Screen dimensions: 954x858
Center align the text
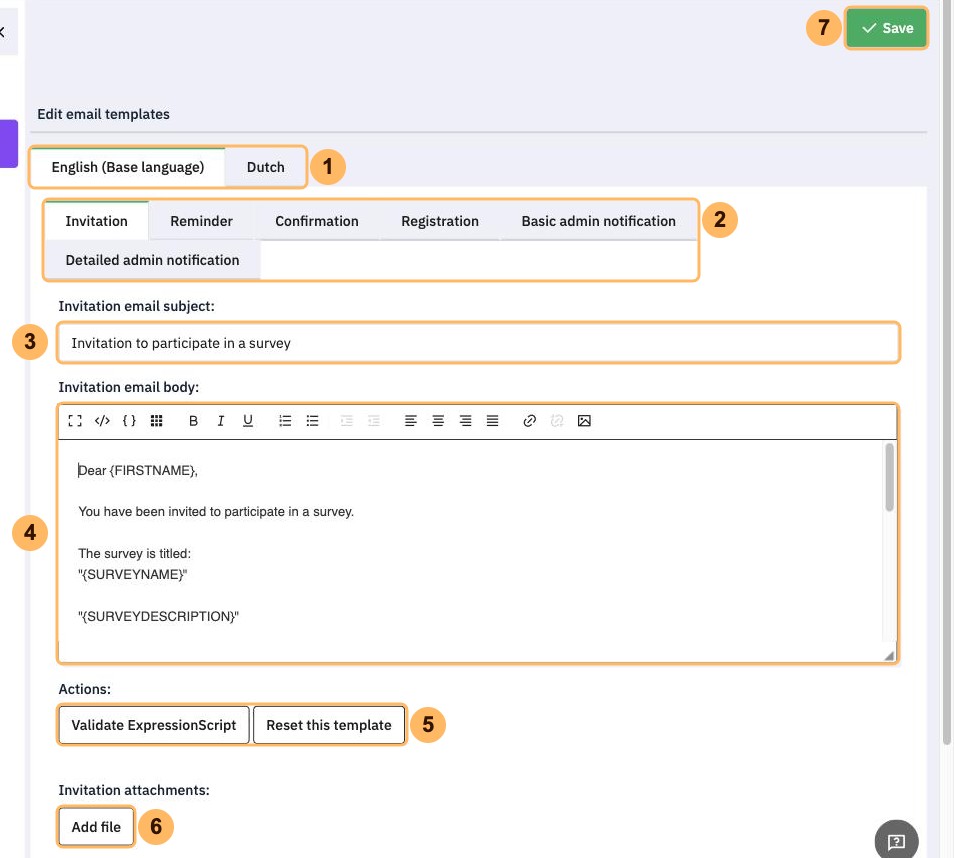438,420
